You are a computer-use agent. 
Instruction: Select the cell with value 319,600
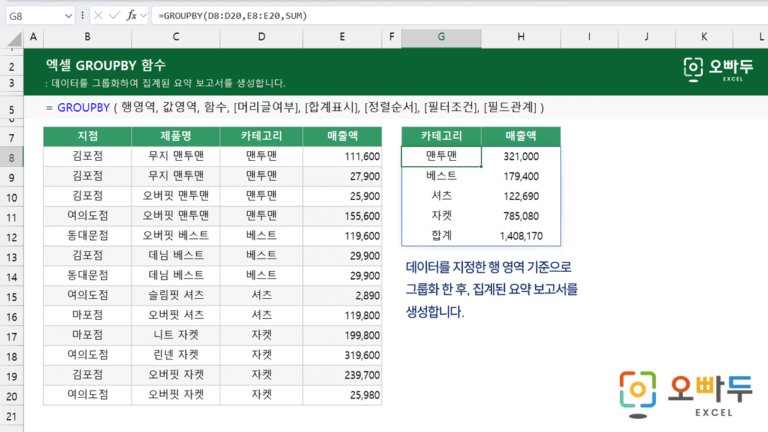[x=342, y=355]
